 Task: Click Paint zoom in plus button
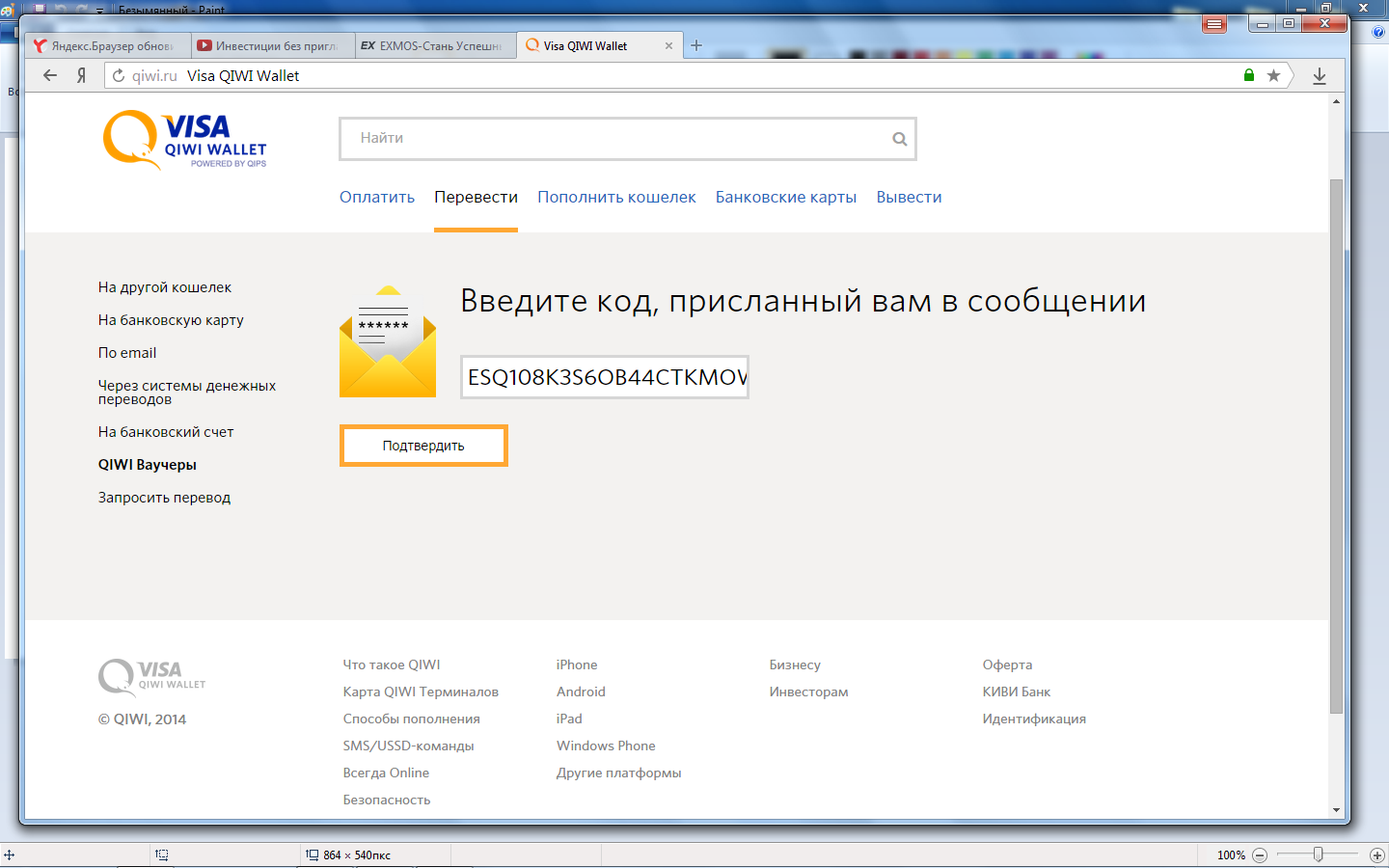[1377, 855]
